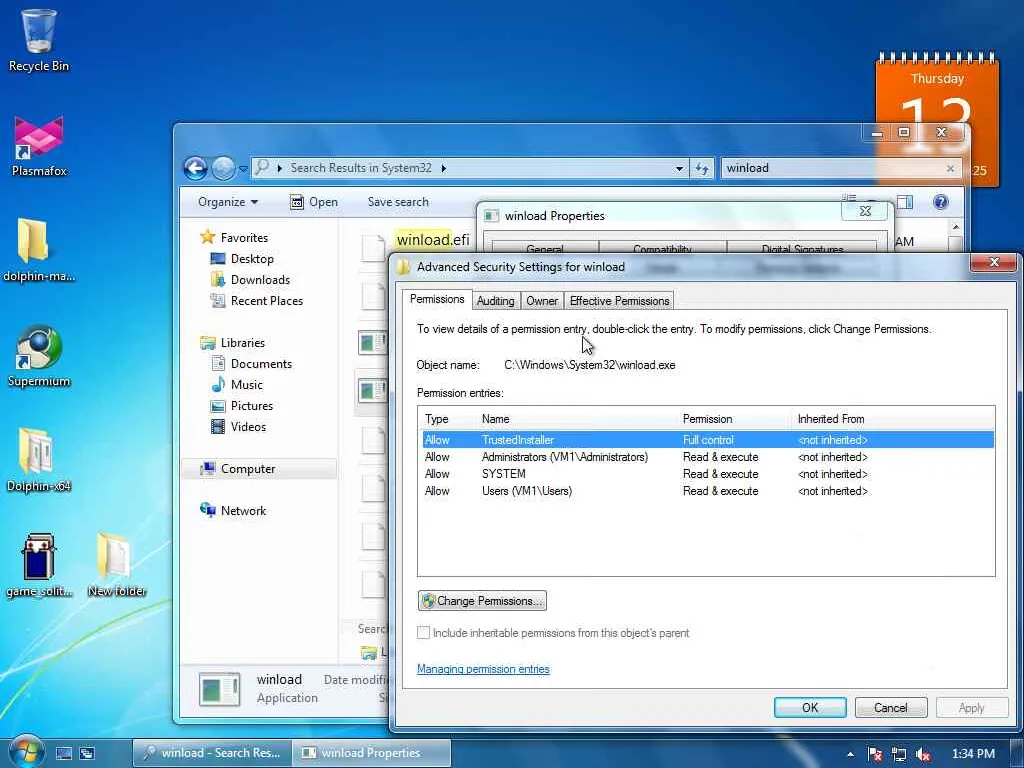Click the Apply button
The height and width of the screenshot is (768, 1024).
tap(971, 707)
